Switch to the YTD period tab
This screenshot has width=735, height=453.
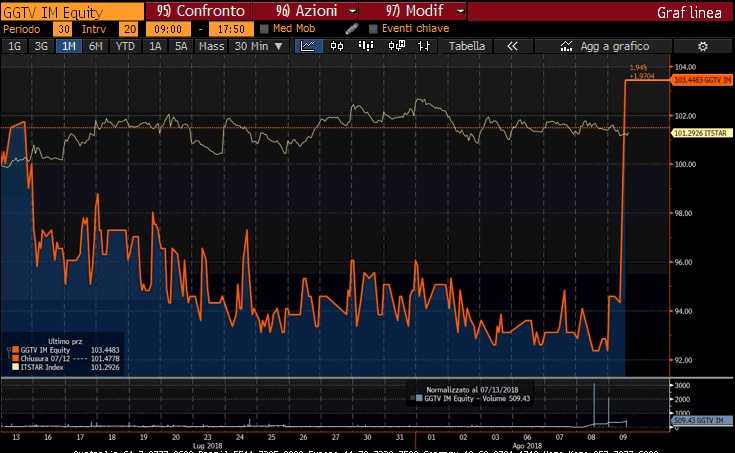125,46
